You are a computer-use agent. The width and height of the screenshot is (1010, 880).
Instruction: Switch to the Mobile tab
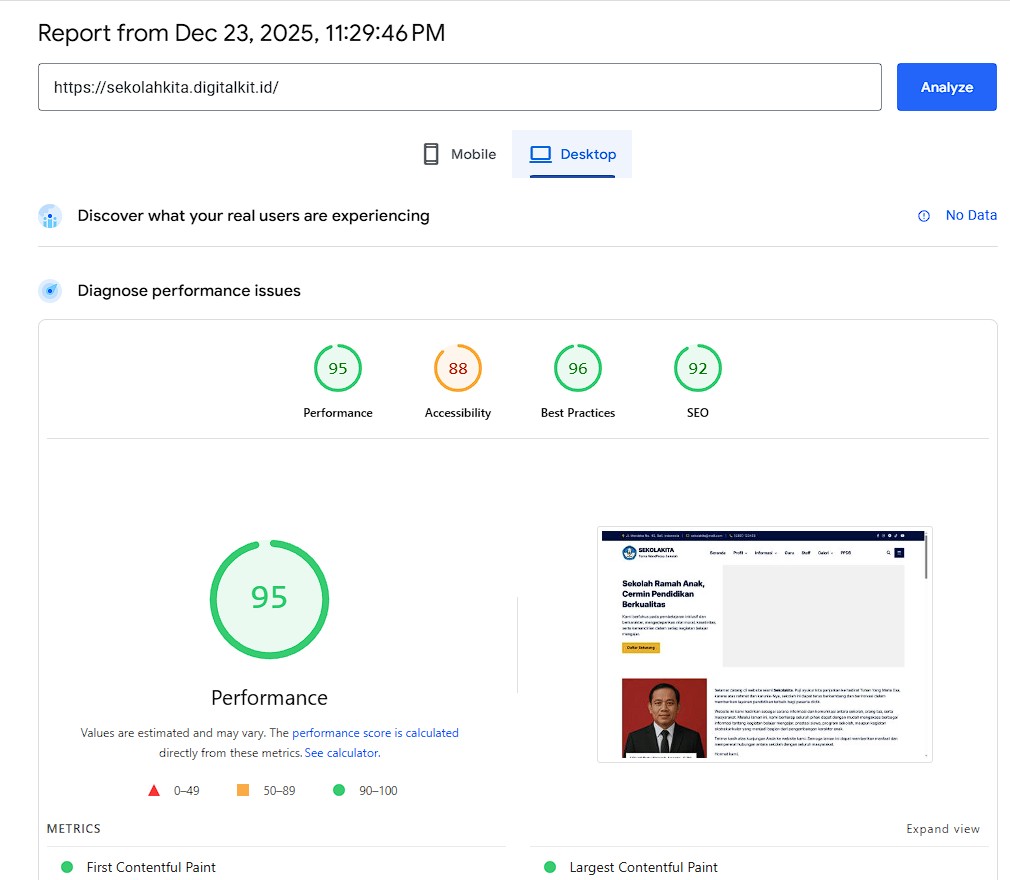coord(459,154)
